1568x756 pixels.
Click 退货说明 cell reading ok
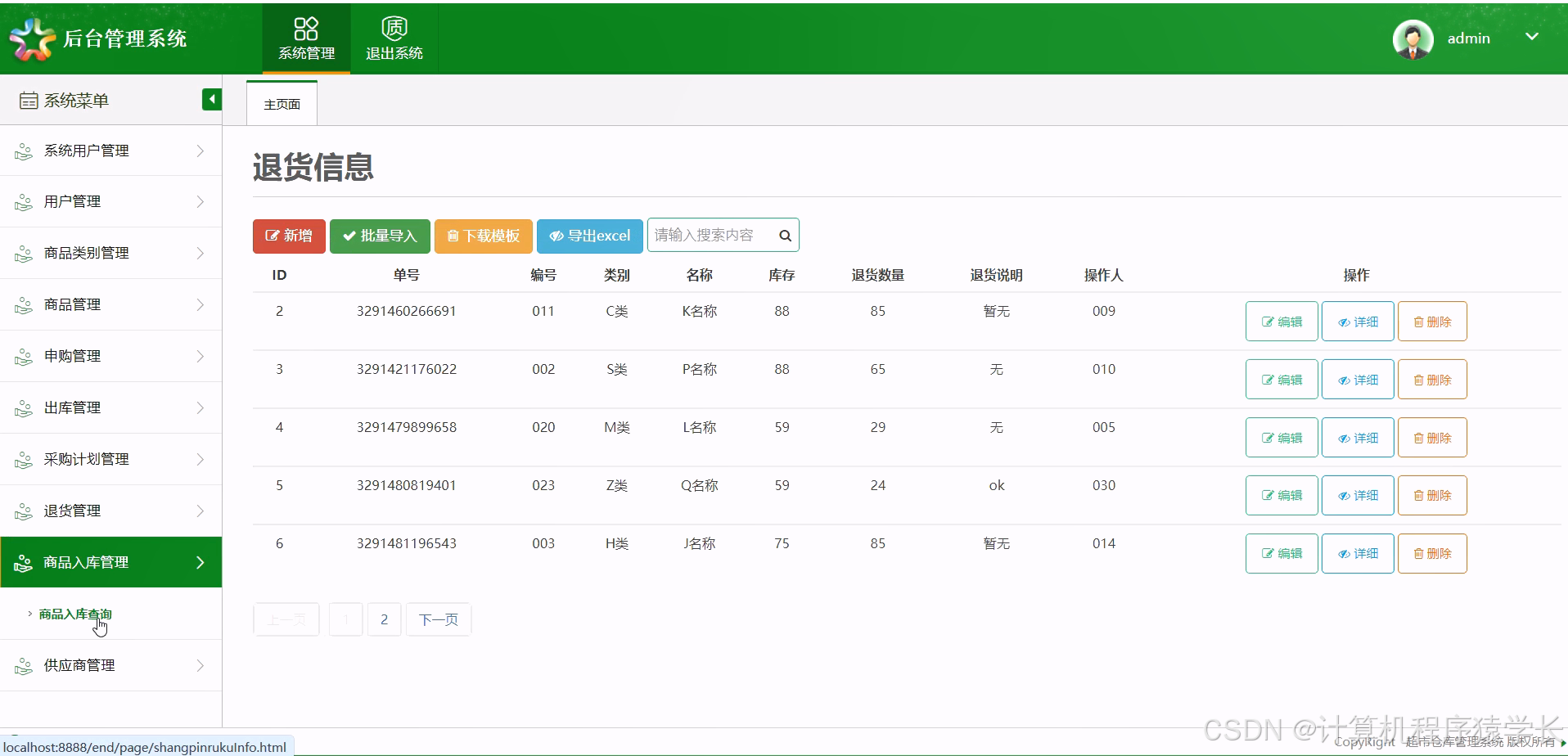pyautogui.click(x=996, y=485)
